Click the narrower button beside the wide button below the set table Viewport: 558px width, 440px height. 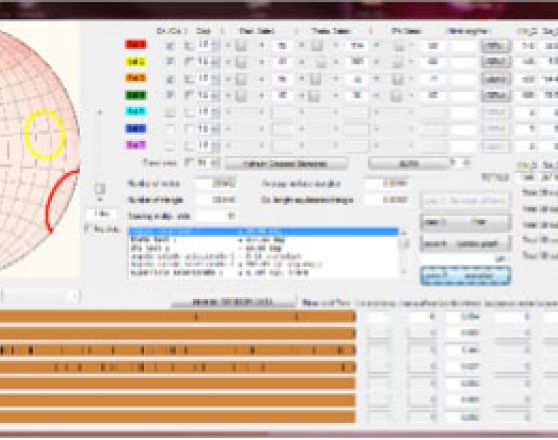pos(409,164)
